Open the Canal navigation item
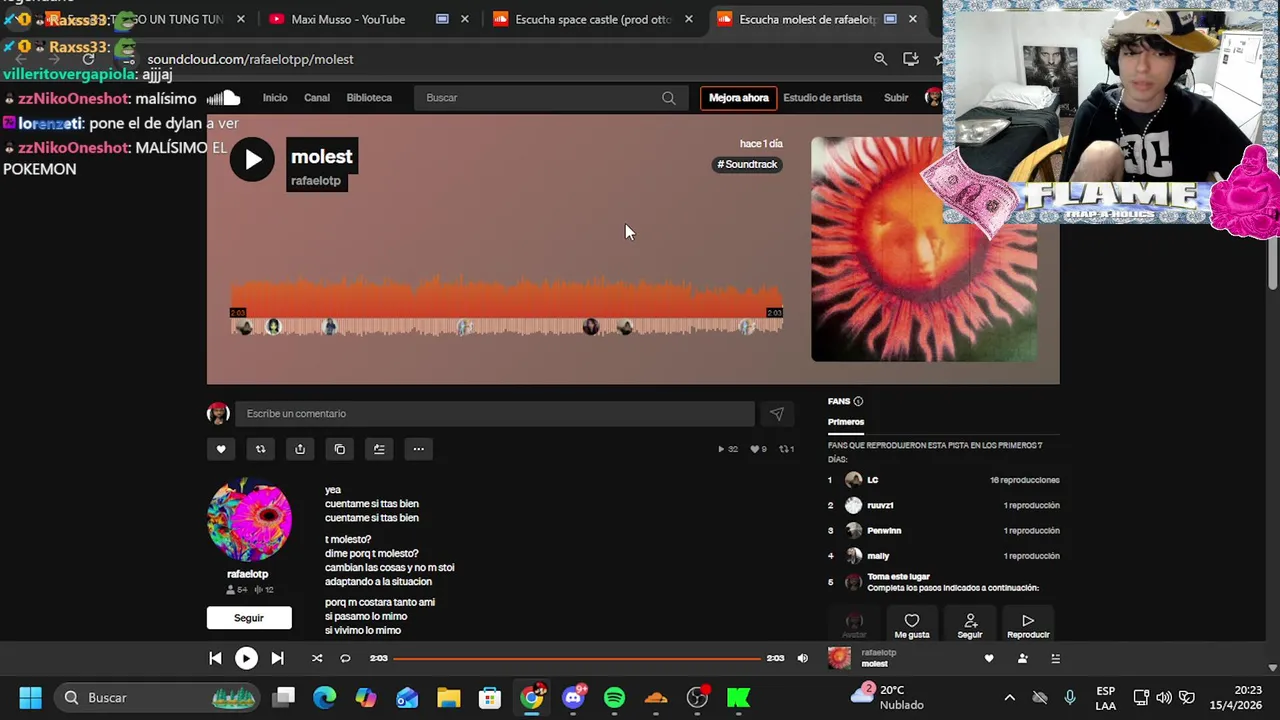Image resolution: width=1280 pixels, height=720 pixels. [x=317, y=98]
